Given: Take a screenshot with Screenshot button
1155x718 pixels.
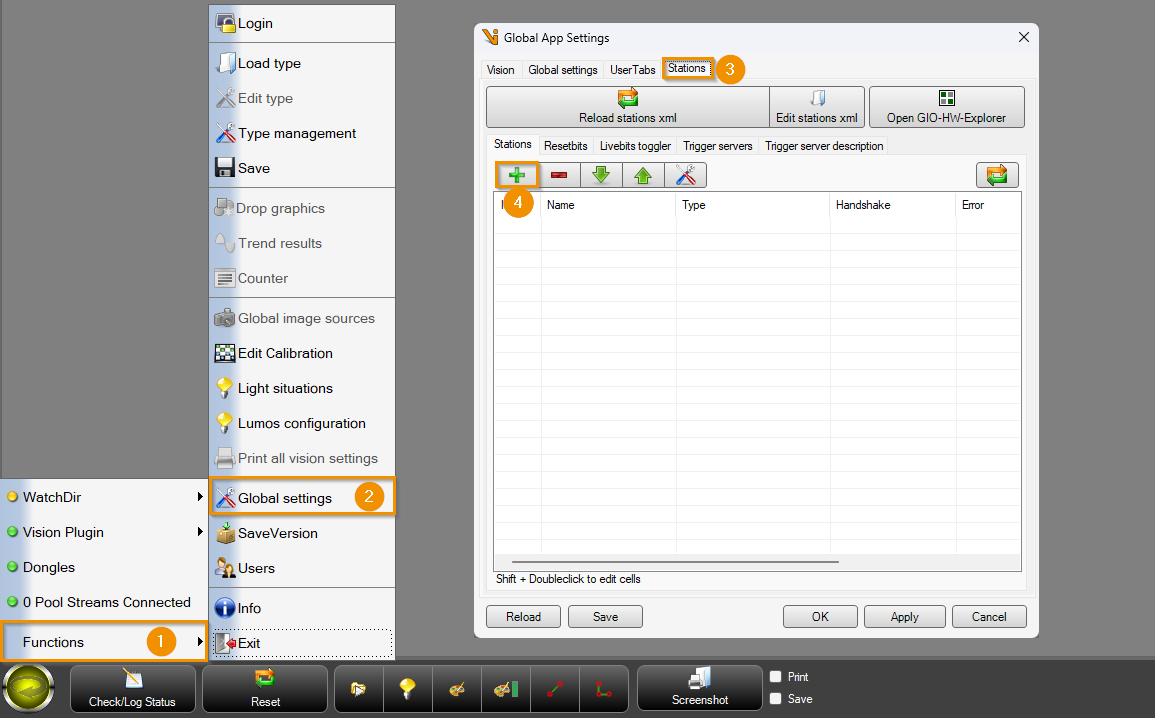Looking at the screenshot, I should [x=700, y=689].
